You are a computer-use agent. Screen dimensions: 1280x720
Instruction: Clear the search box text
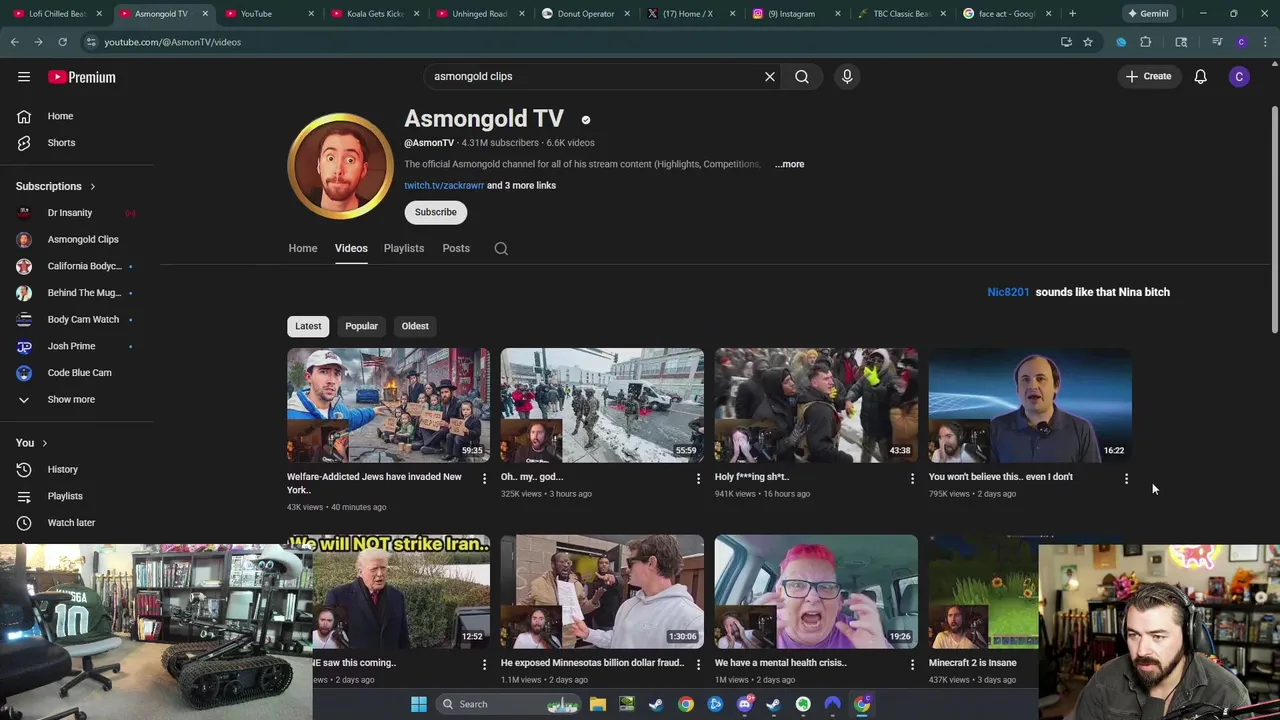pyautogui.click(x=770, y=76)
